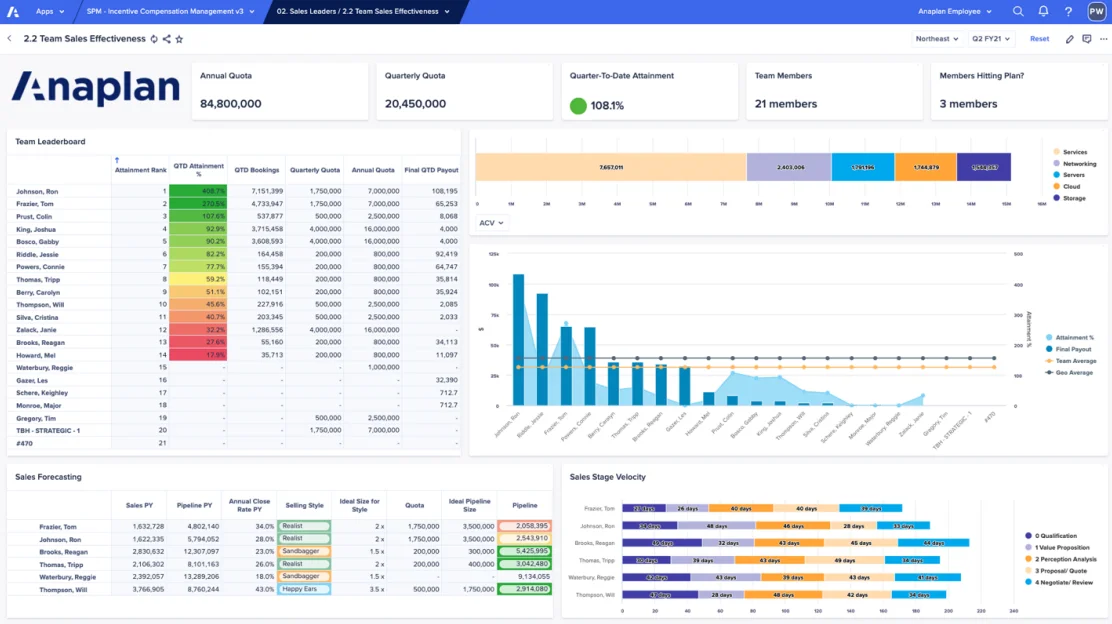Expand the ACV chart measure dropdown
The width and height of the screenshot is (1112, 624).
491,223
